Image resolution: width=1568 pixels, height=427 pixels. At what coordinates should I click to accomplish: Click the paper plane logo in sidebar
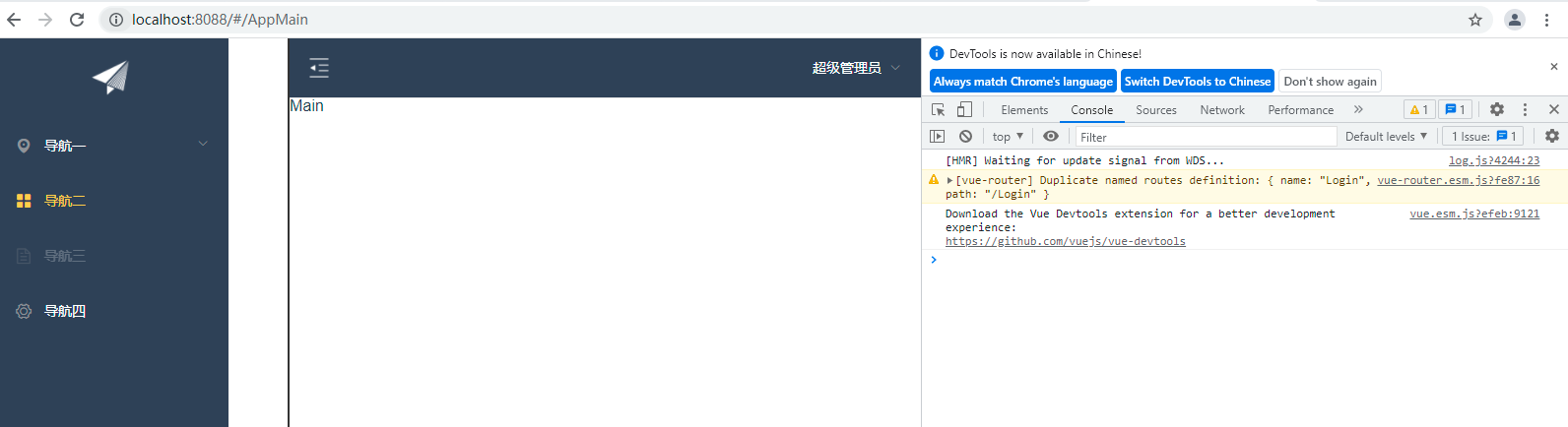(110, 78)
